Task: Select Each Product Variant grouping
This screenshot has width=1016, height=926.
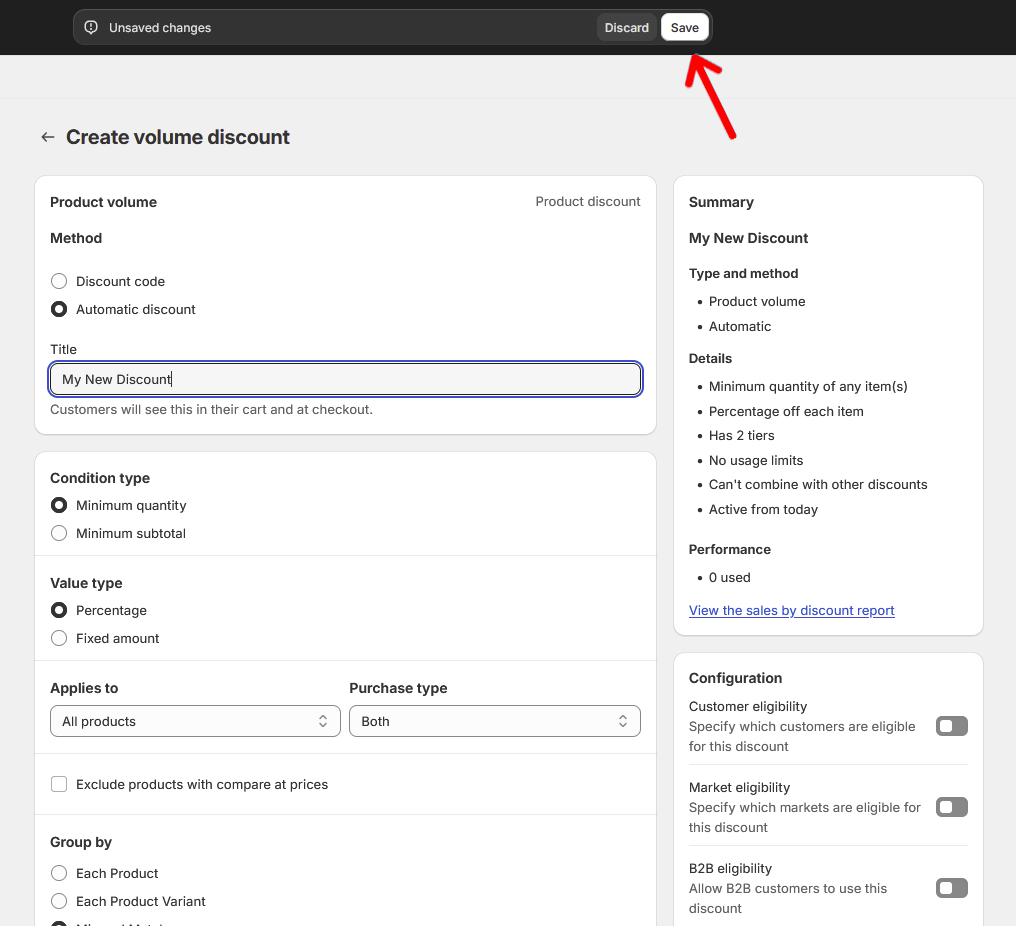Action: coord(58,901)
